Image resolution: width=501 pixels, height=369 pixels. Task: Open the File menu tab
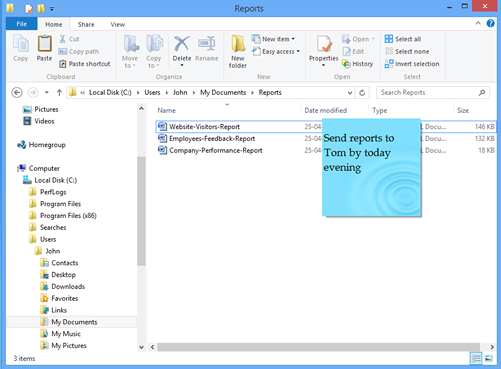point(22,24)
